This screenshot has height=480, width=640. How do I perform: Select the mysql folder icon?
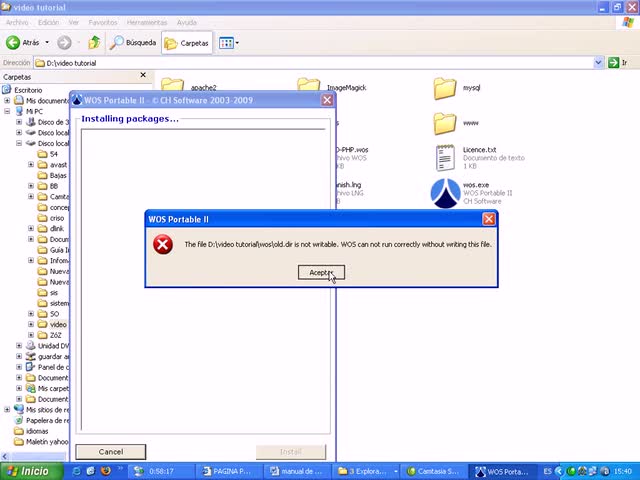pyautogui.click(x=444, y=89)
